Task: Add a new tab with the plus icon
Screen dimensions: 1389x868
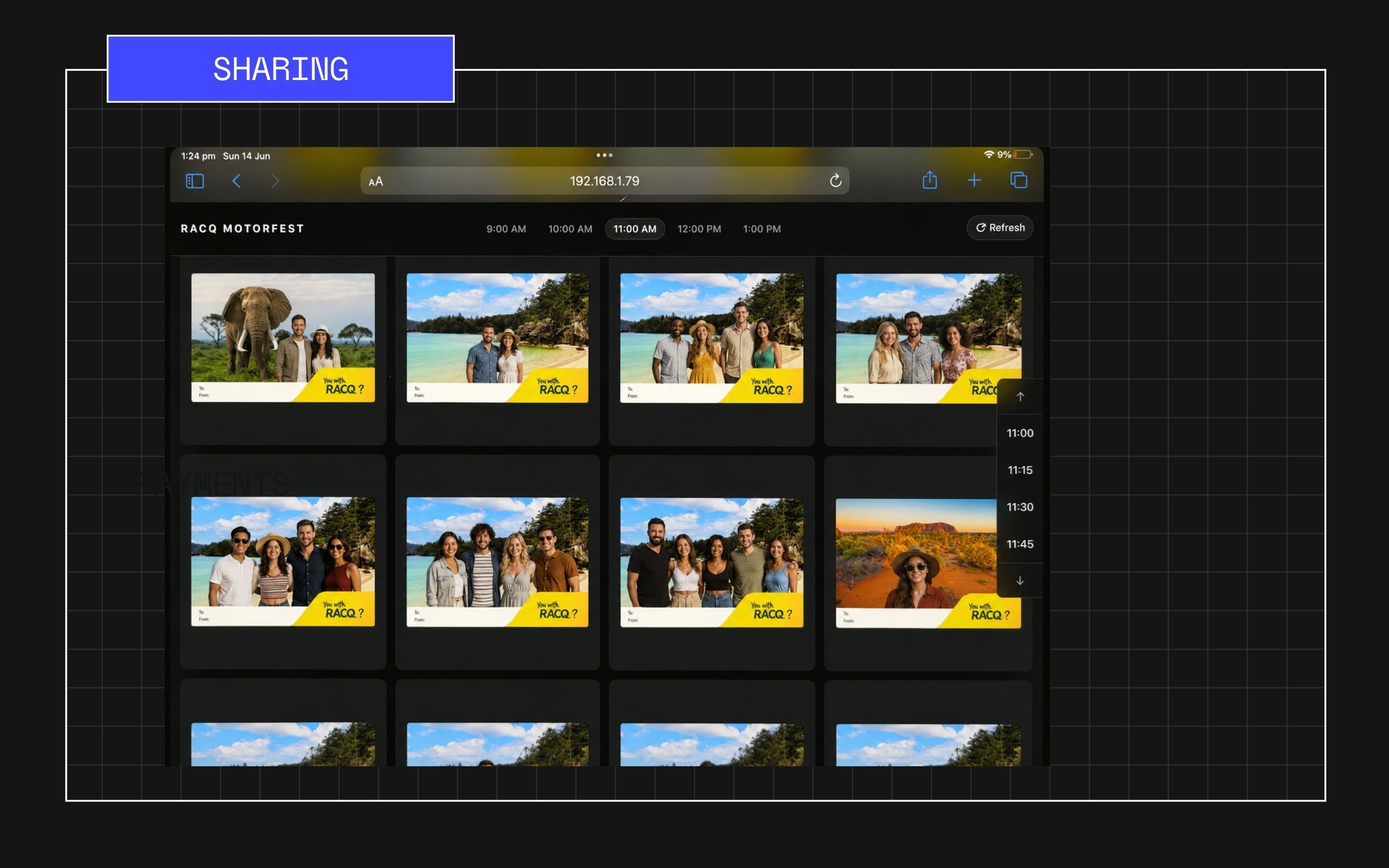Action: (x=974, y=181)
